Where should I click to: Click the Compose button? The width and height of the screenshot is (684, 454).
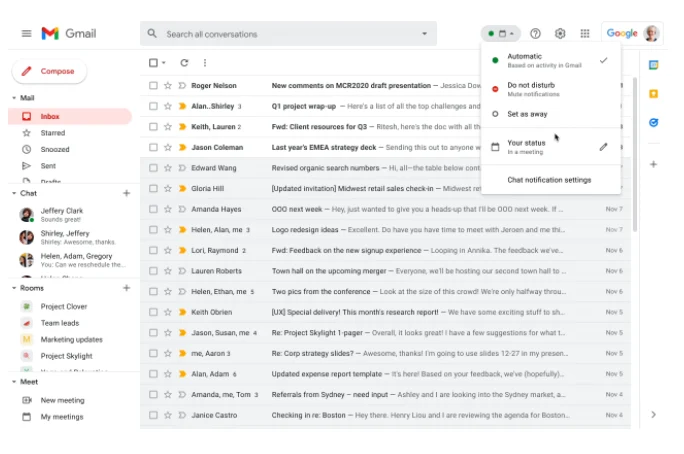[49, 71]
